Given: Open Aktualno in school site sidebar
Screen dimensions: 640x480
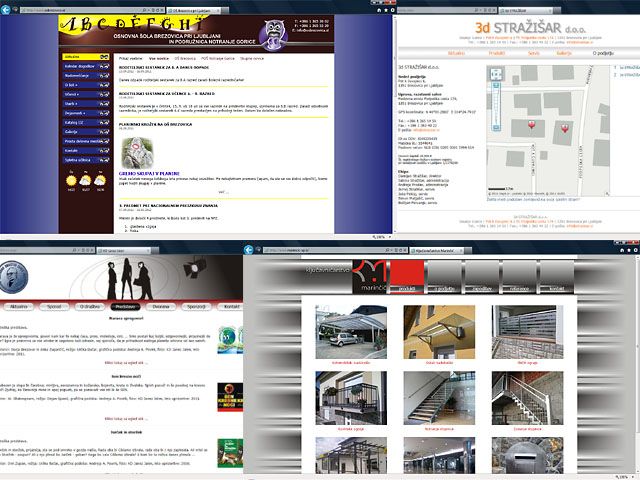Looking at the screenshot, I should click(86, 57).
